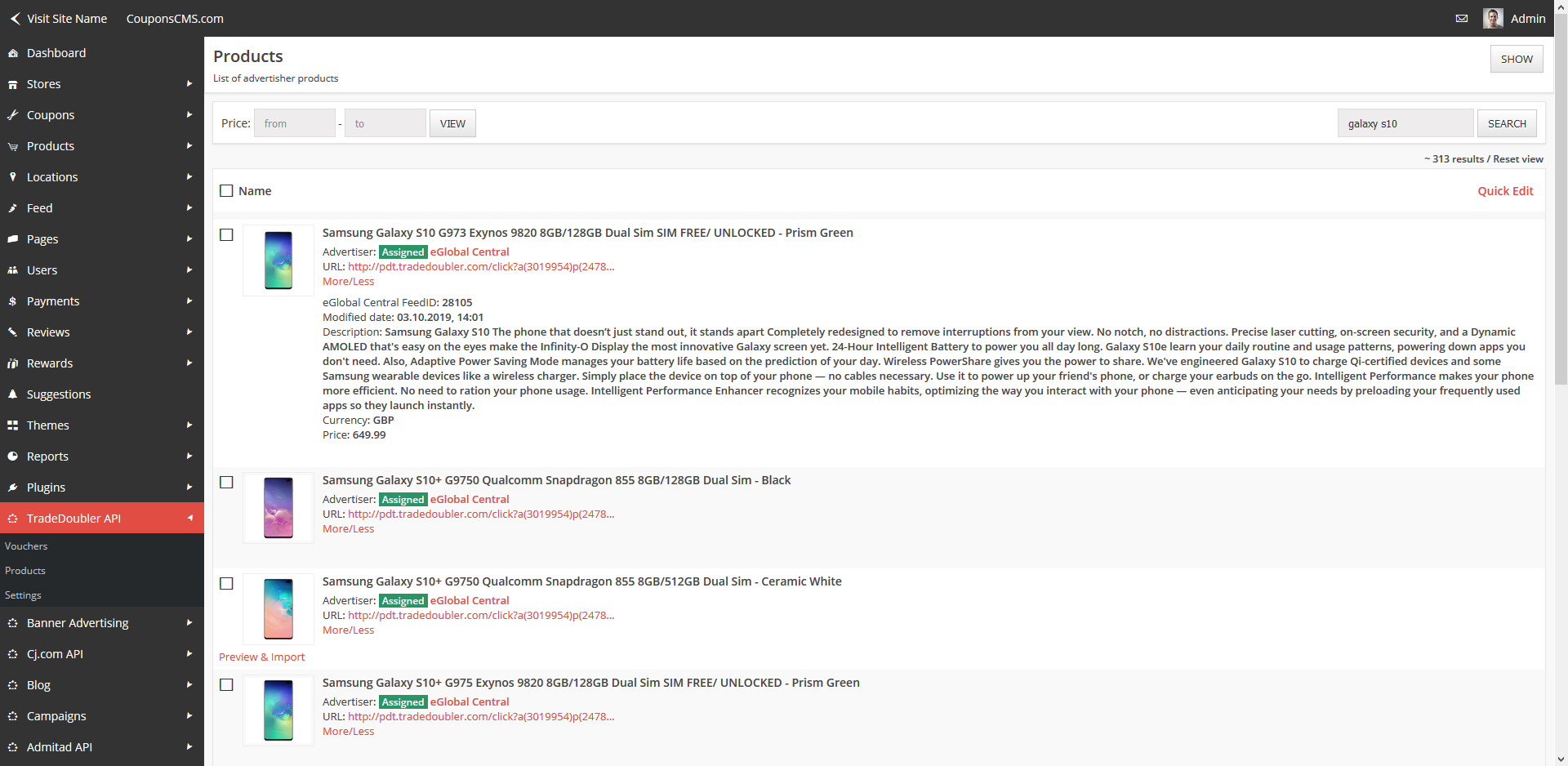1568x766 pixels.
Task: Click the Preview & Import link
Action: [x=261, y=657]
